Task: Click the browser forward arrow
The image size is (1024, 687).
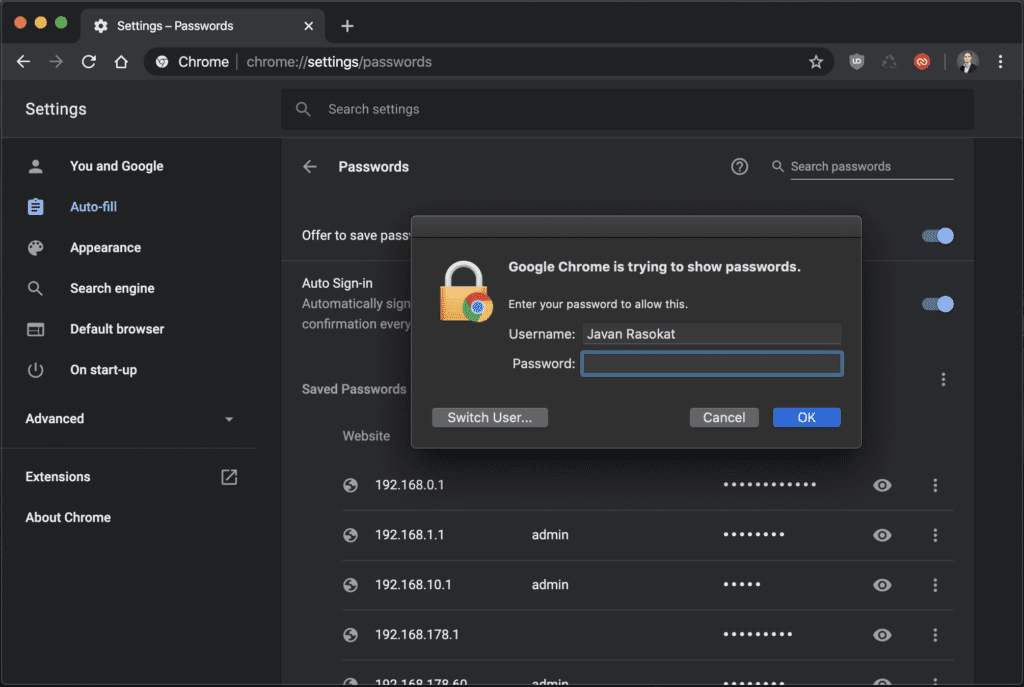Action: coord(56,62)
